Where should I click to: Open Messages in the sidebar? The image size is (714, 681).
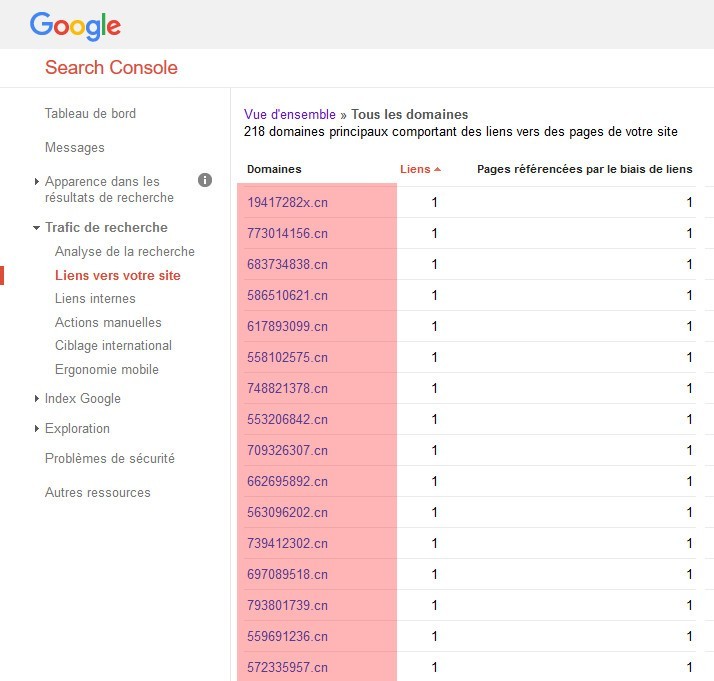click(75, 147)
